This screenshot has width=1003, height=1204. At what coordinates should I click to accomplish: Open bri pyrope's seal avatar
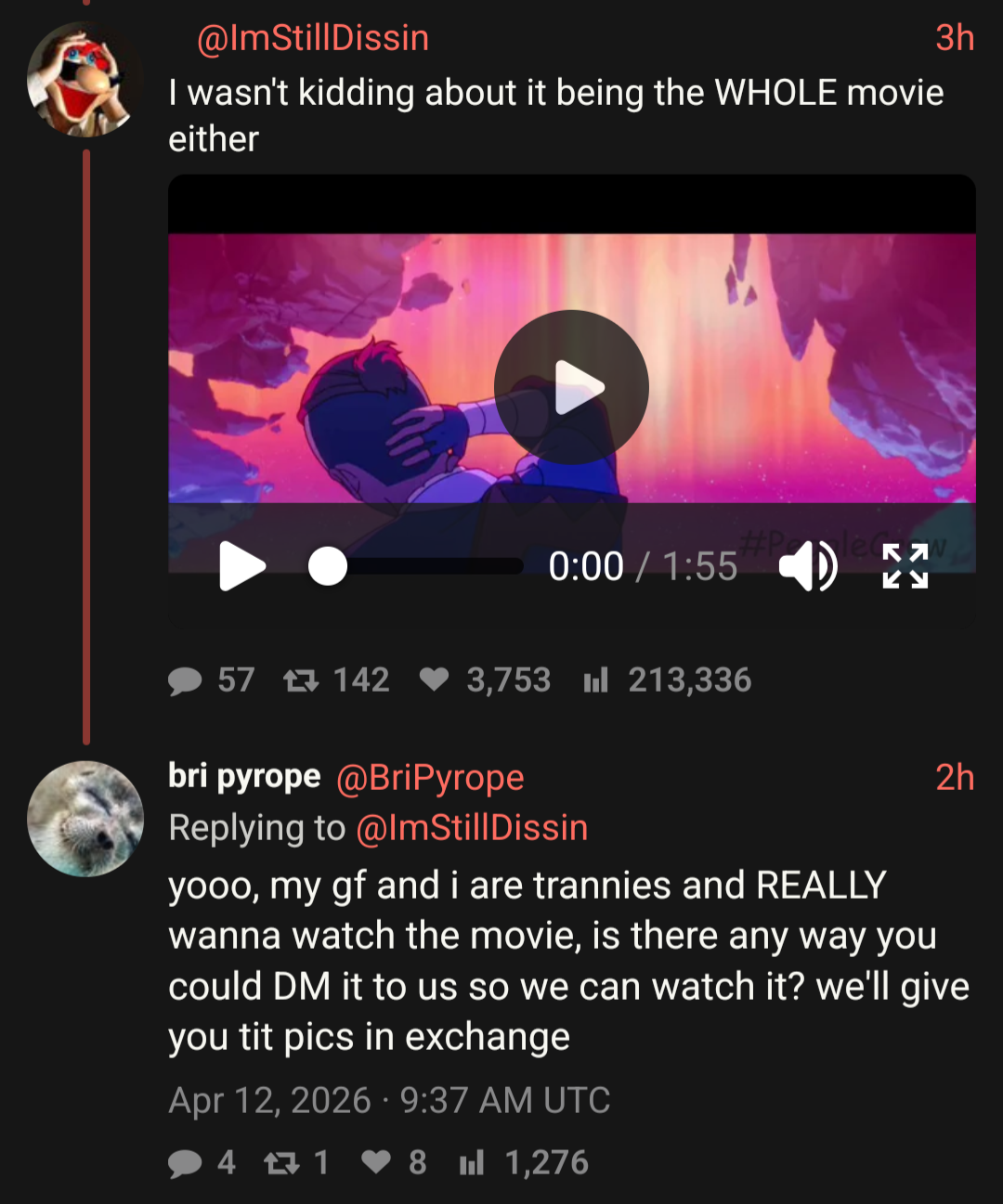(x=85, y=819)
